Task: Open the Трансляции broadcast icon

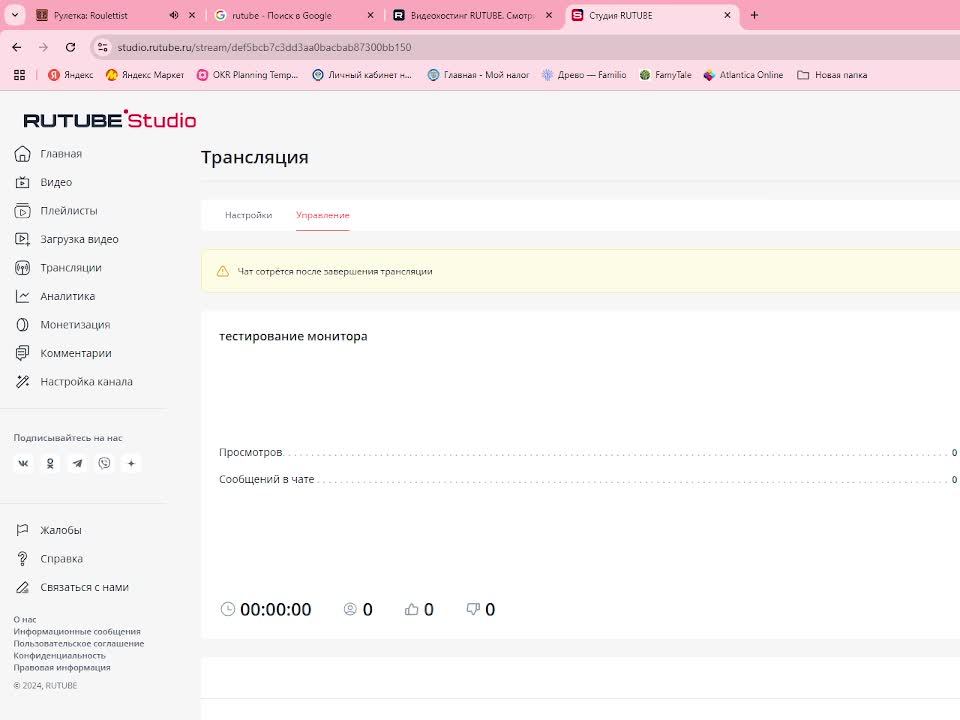Action: pos(22,268)
